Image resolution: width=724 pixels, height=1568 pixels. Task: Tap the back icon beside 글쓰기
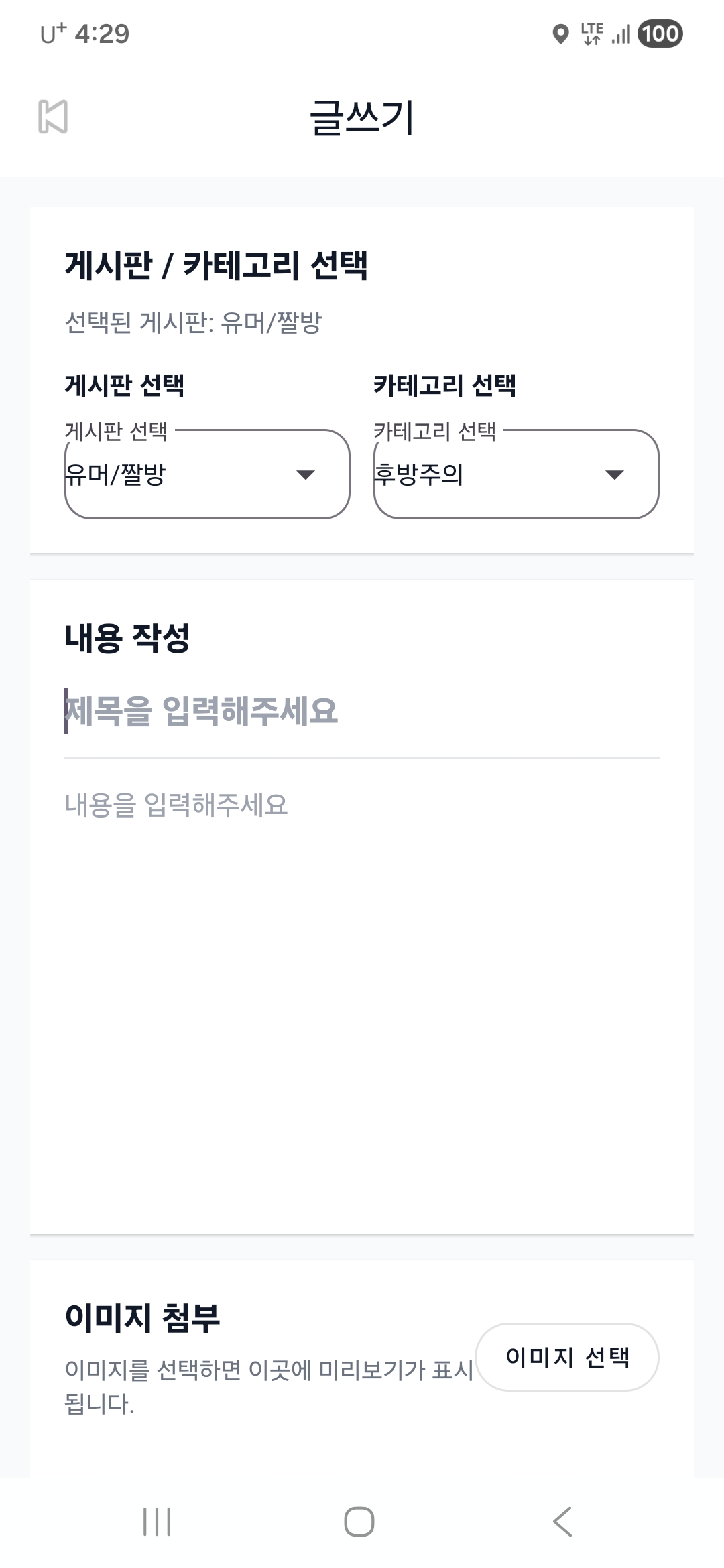(53, 117)
